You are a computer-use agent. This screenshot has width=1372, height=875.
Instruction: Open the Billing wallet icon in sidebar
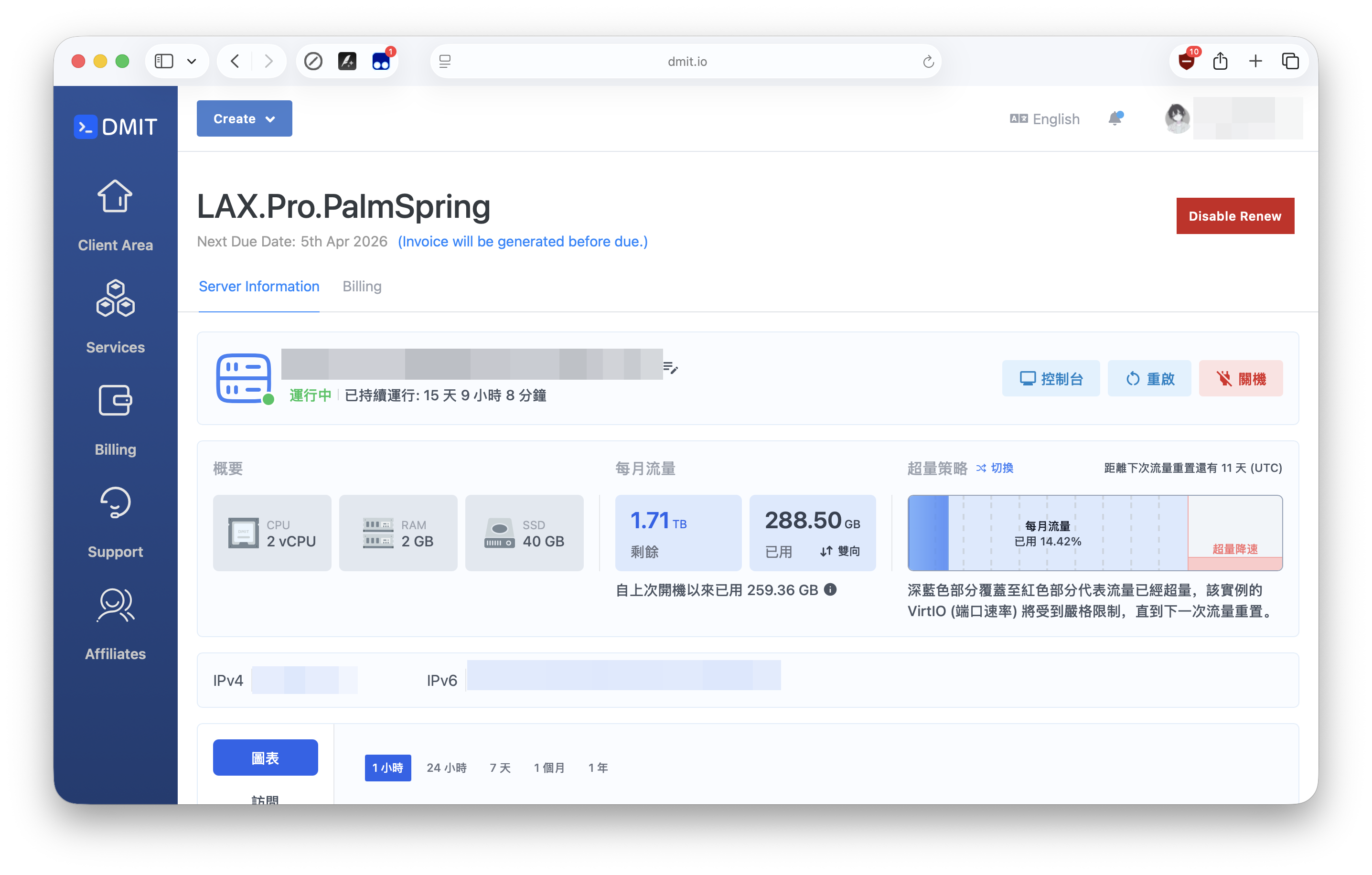[x=115, y=400]
